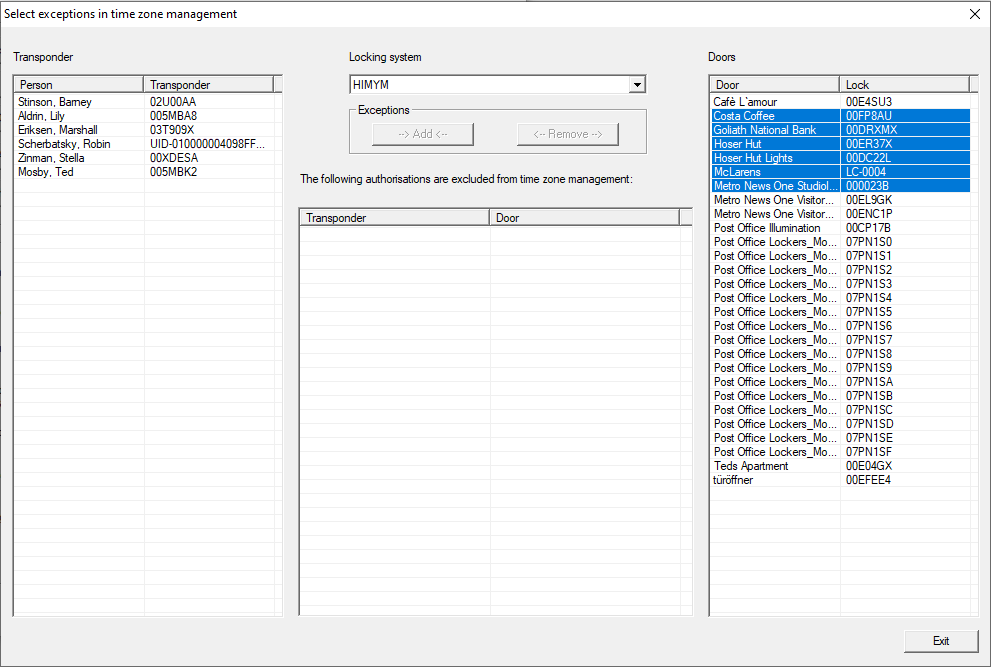Sort by Person column header

[78, 85]
